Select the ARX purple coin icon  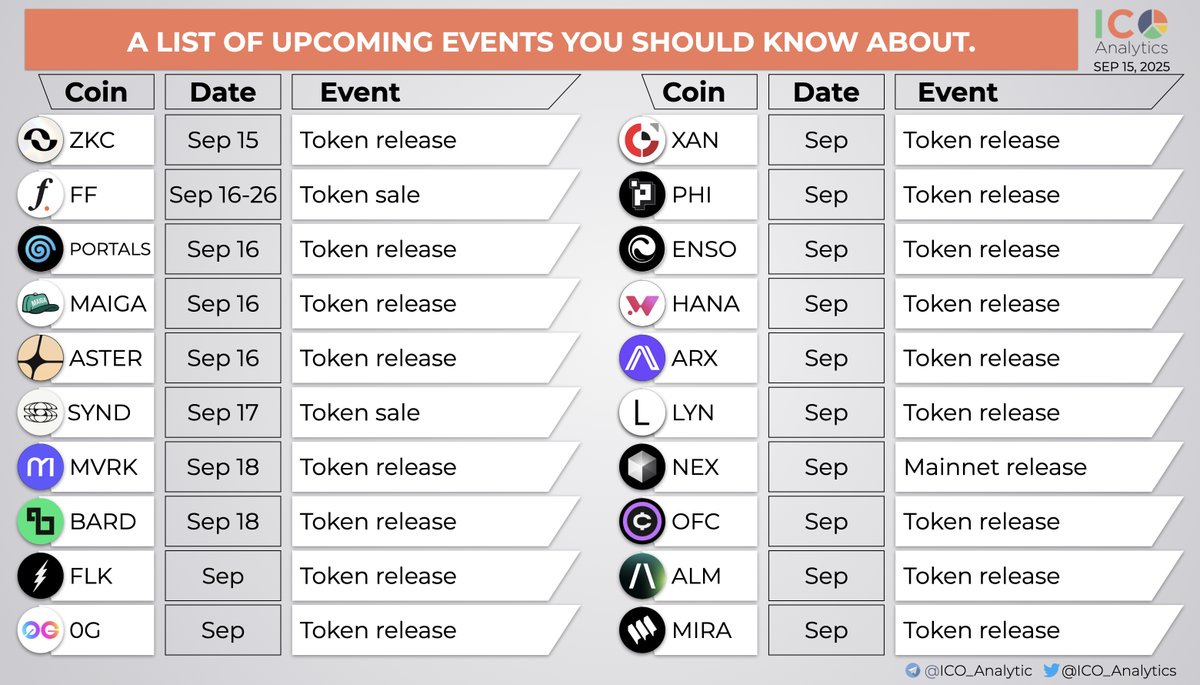[641, 358]
